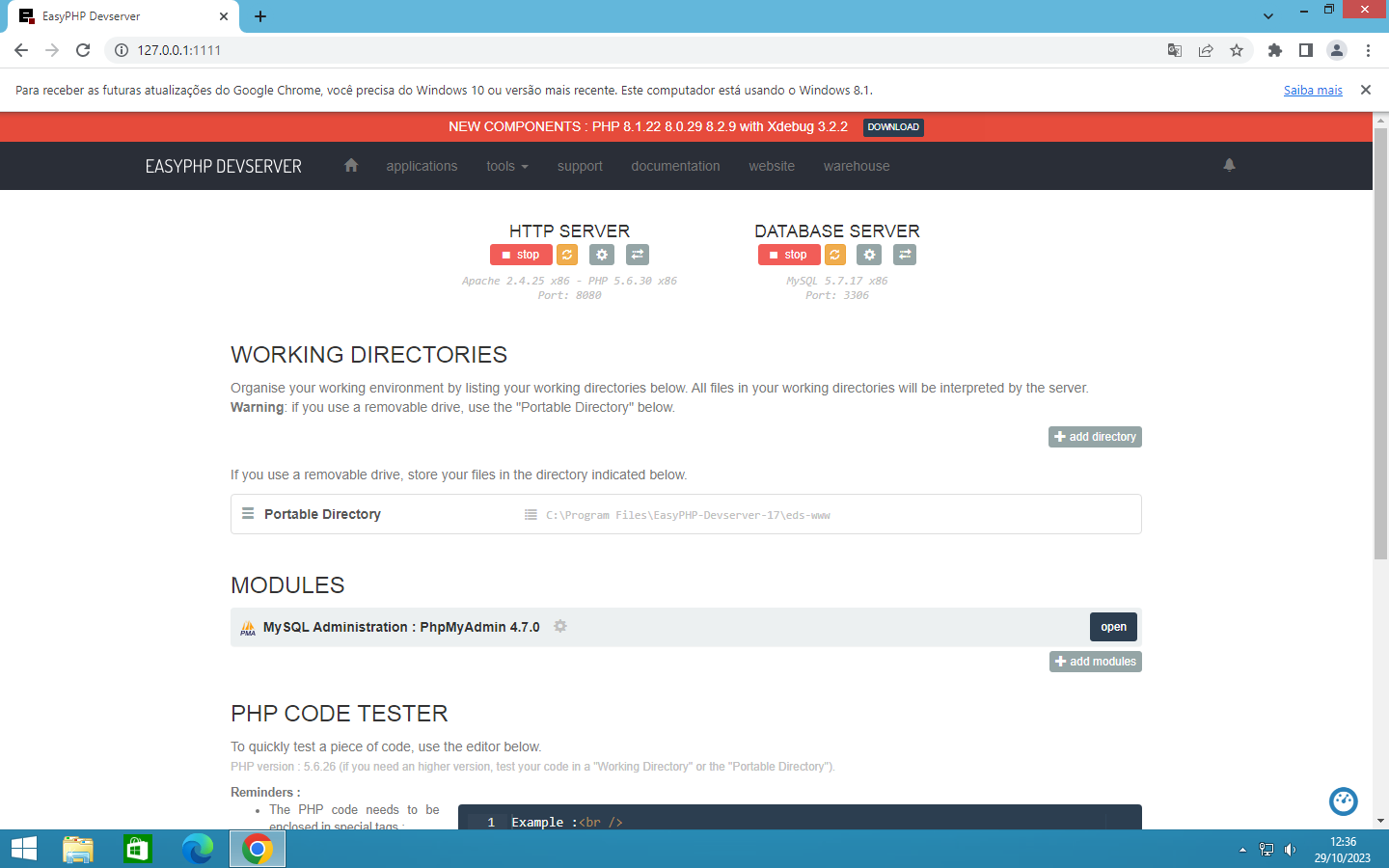Click inside the PHP code editor line 1

tap(801, 822)
